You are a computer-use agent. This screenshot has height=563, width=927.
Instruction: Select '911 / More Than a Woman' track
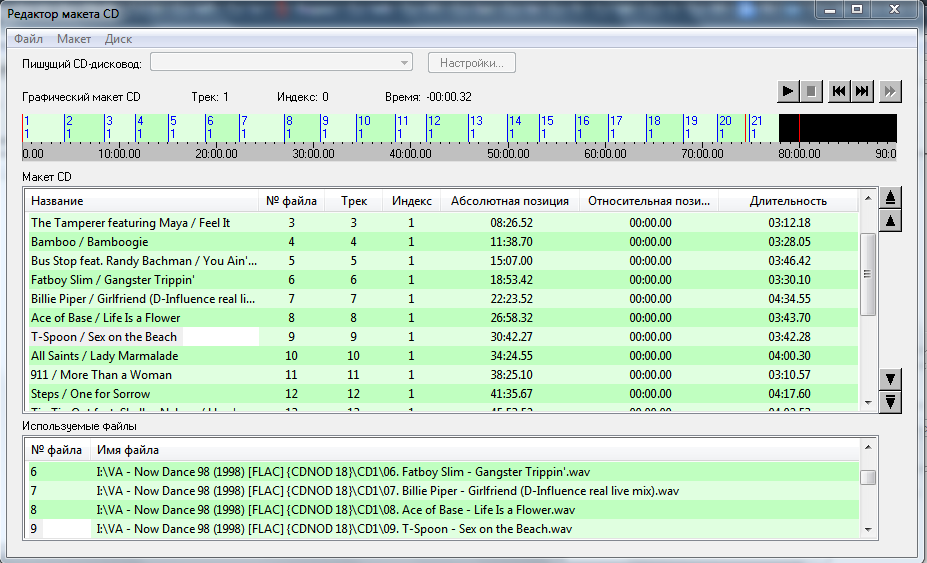point(443,374)
